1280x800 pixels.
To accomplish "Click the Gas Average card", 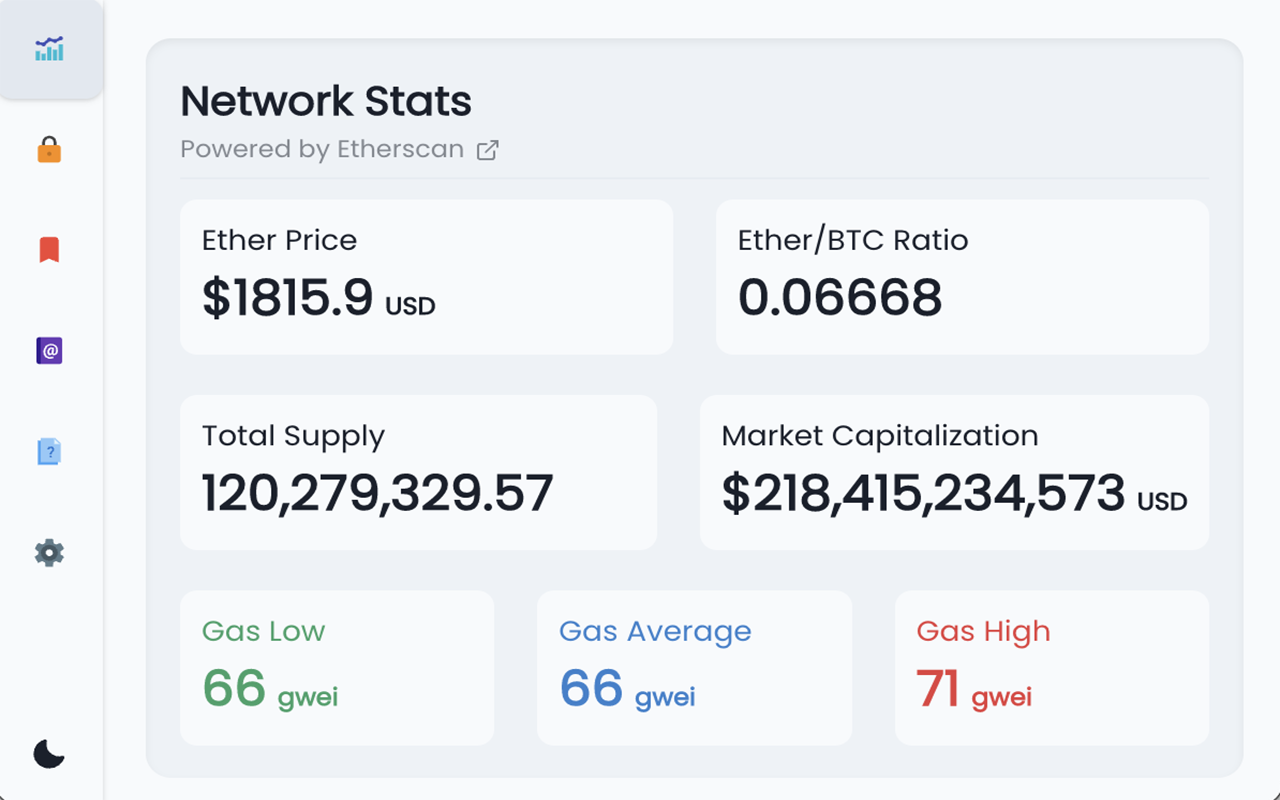I will point(694,667).
